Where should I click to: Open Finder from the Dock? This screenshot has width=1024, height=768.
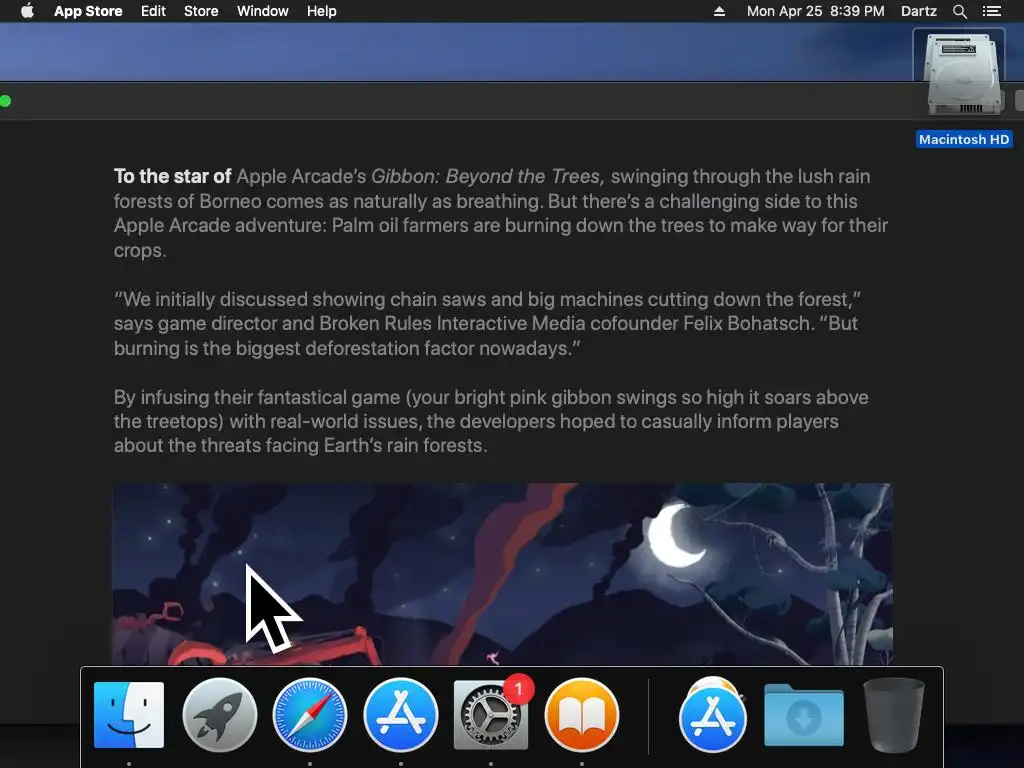coord(129,714)
